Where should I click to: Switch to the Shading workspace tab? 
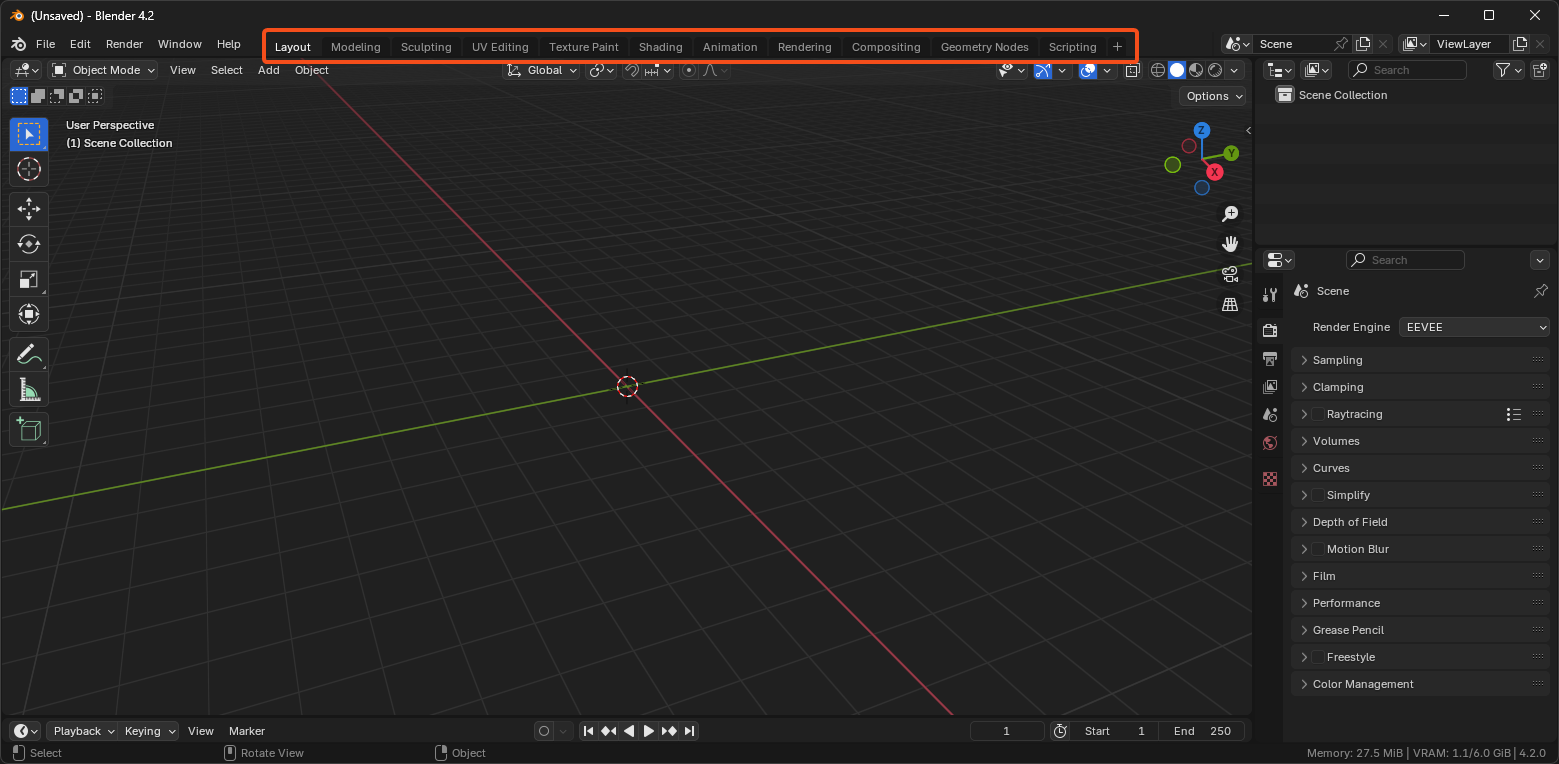pyautogui.click(x=661, y=47)
